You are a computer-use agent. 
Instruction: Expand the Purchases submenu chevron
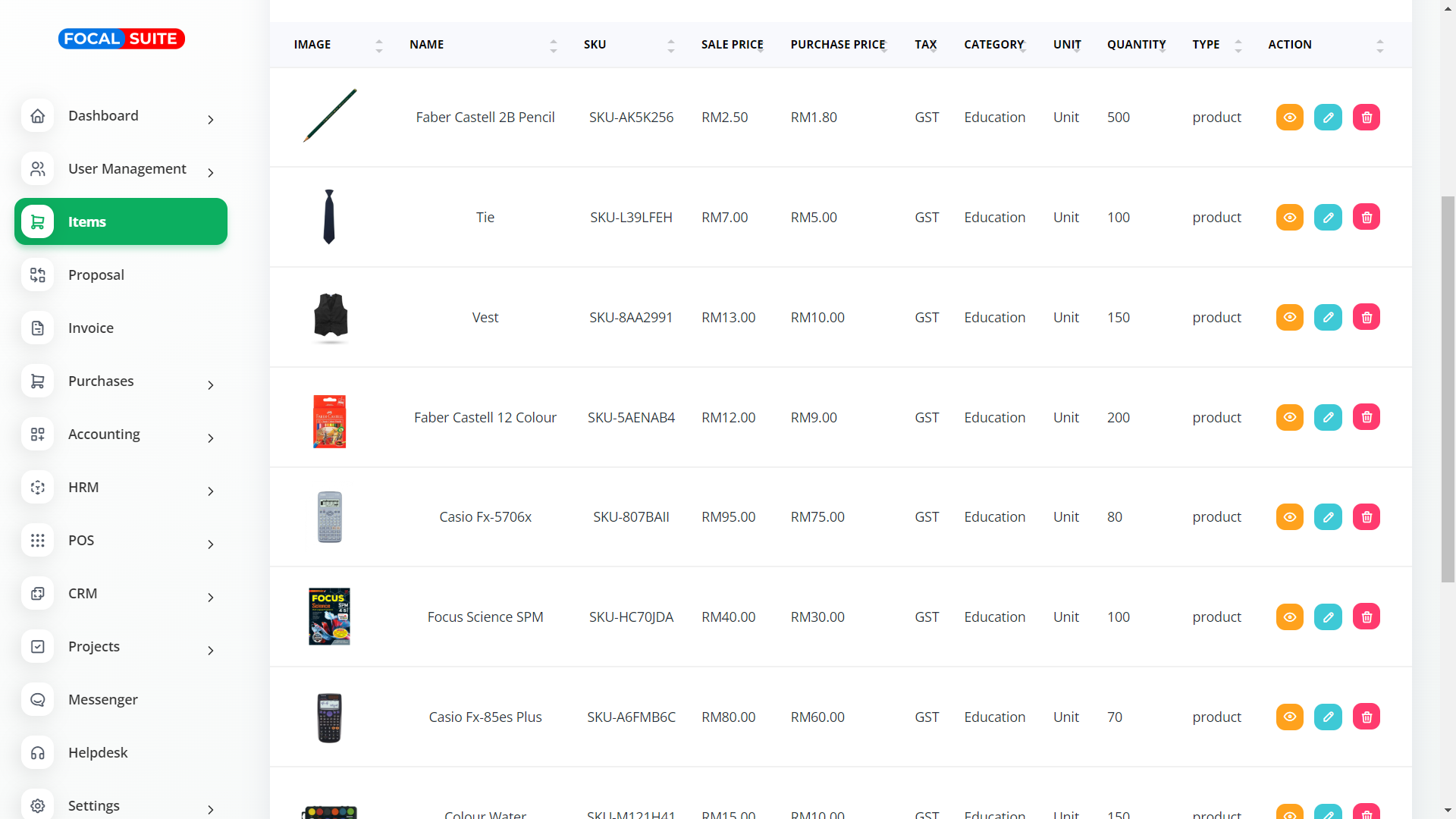211,385
